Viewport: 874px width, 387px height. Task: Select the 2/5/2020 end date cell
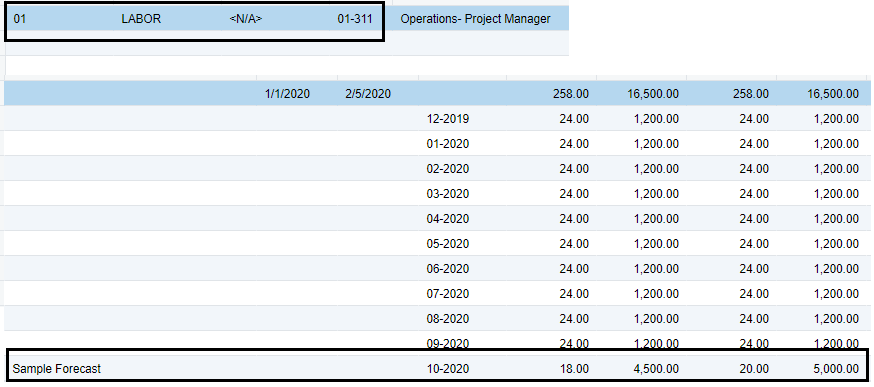point(368,94)
